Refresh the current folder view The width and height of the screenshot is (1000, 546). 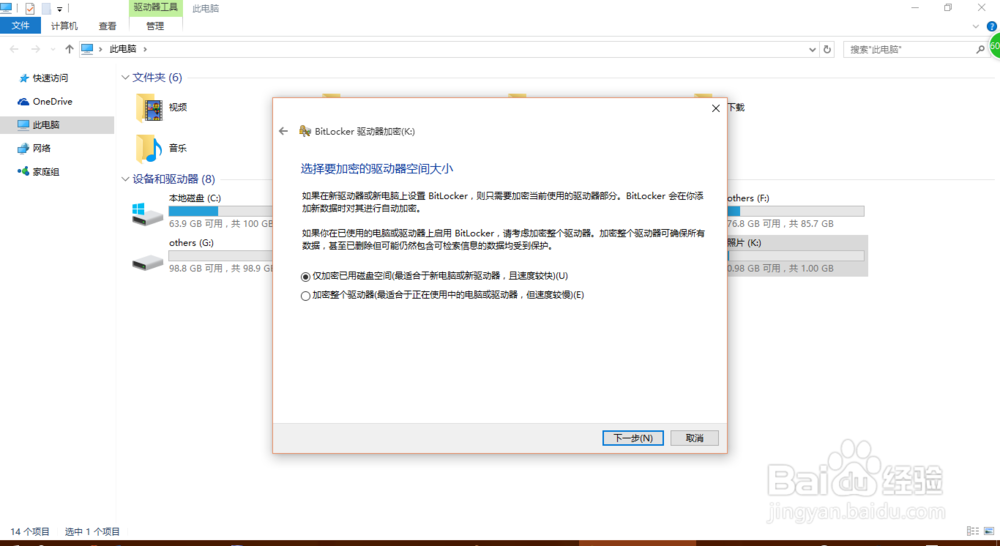tap(827, 49)
